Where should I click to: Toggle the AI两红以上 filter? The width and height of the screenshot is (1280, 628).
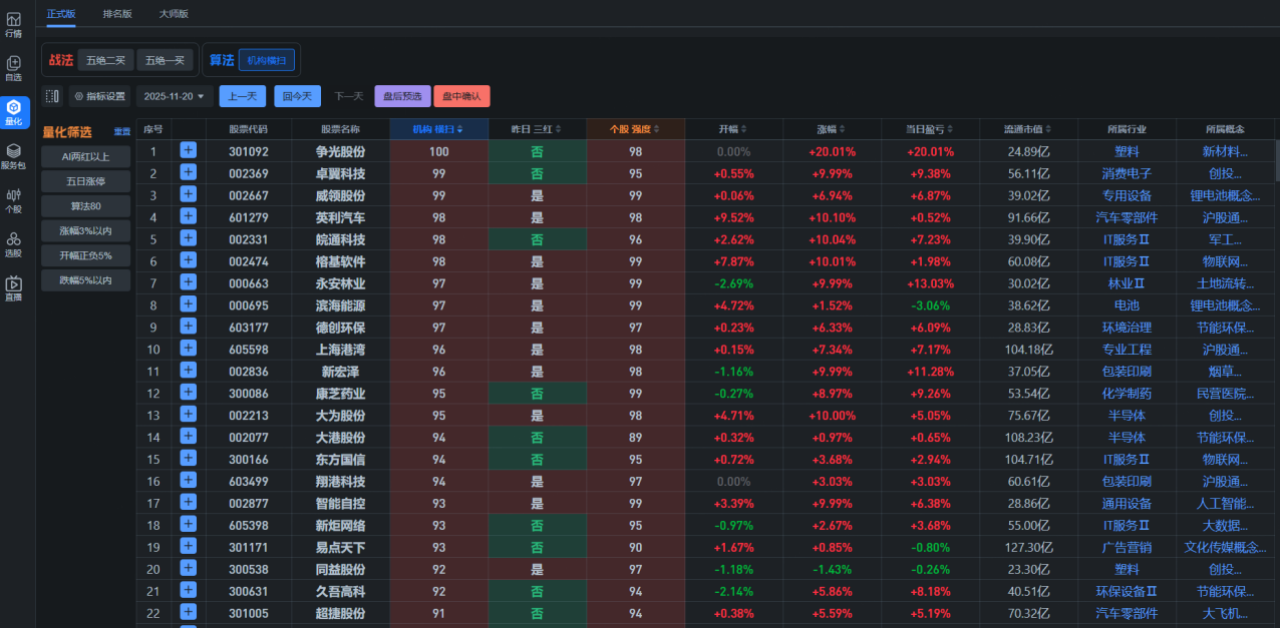[x=85, y=156]
